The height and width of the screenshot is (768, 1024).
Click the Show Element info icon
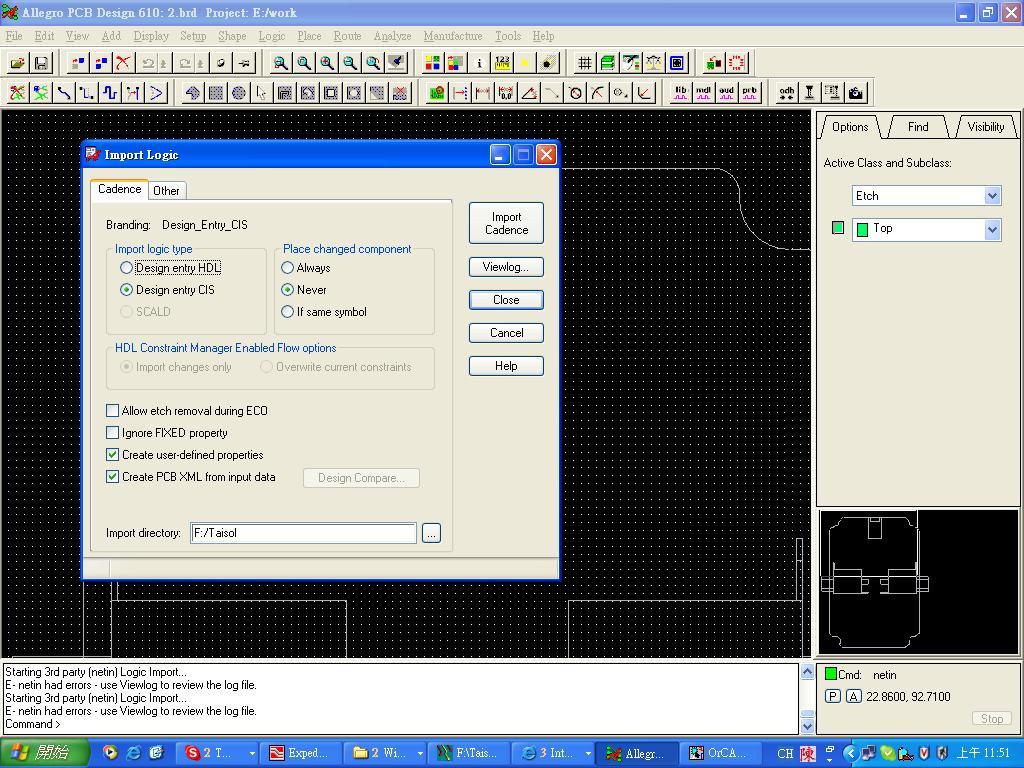[x=479, y=63]
